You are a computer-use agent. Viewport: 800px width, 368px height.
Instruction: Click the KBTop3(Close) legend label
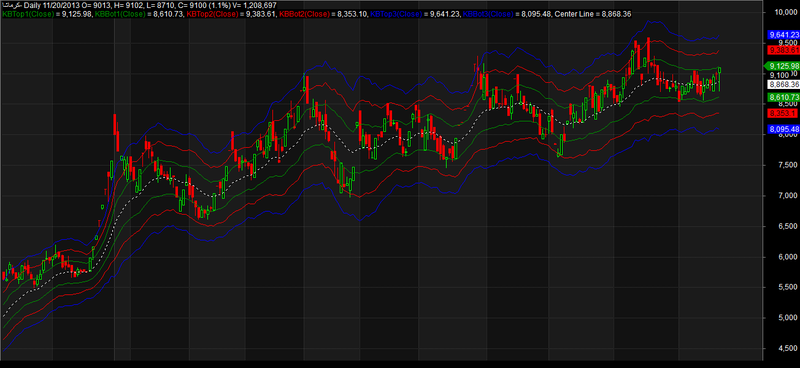click(x=397, y=14)
